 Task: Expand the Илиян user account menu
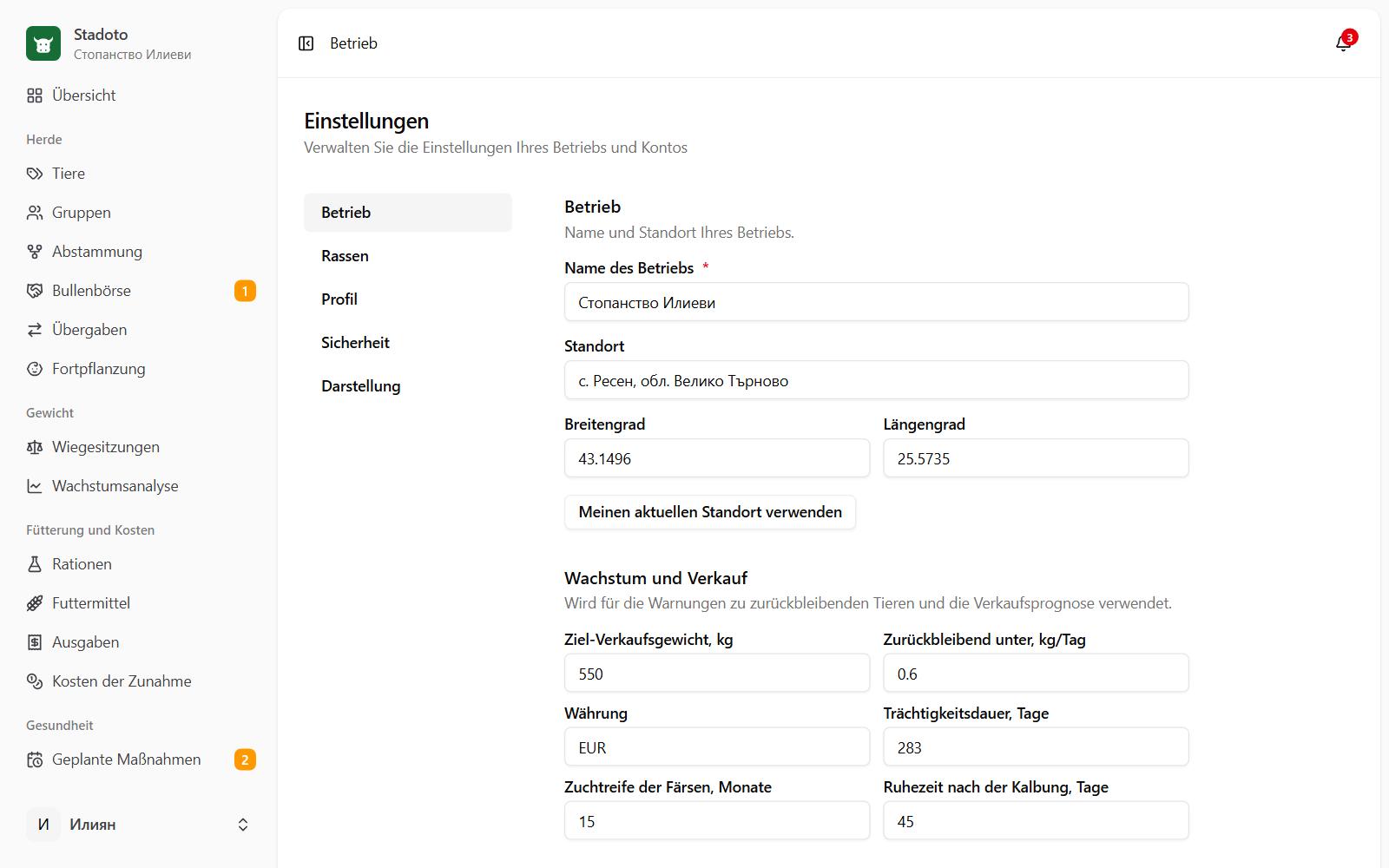pyautogui.click(x=139, y=825)
